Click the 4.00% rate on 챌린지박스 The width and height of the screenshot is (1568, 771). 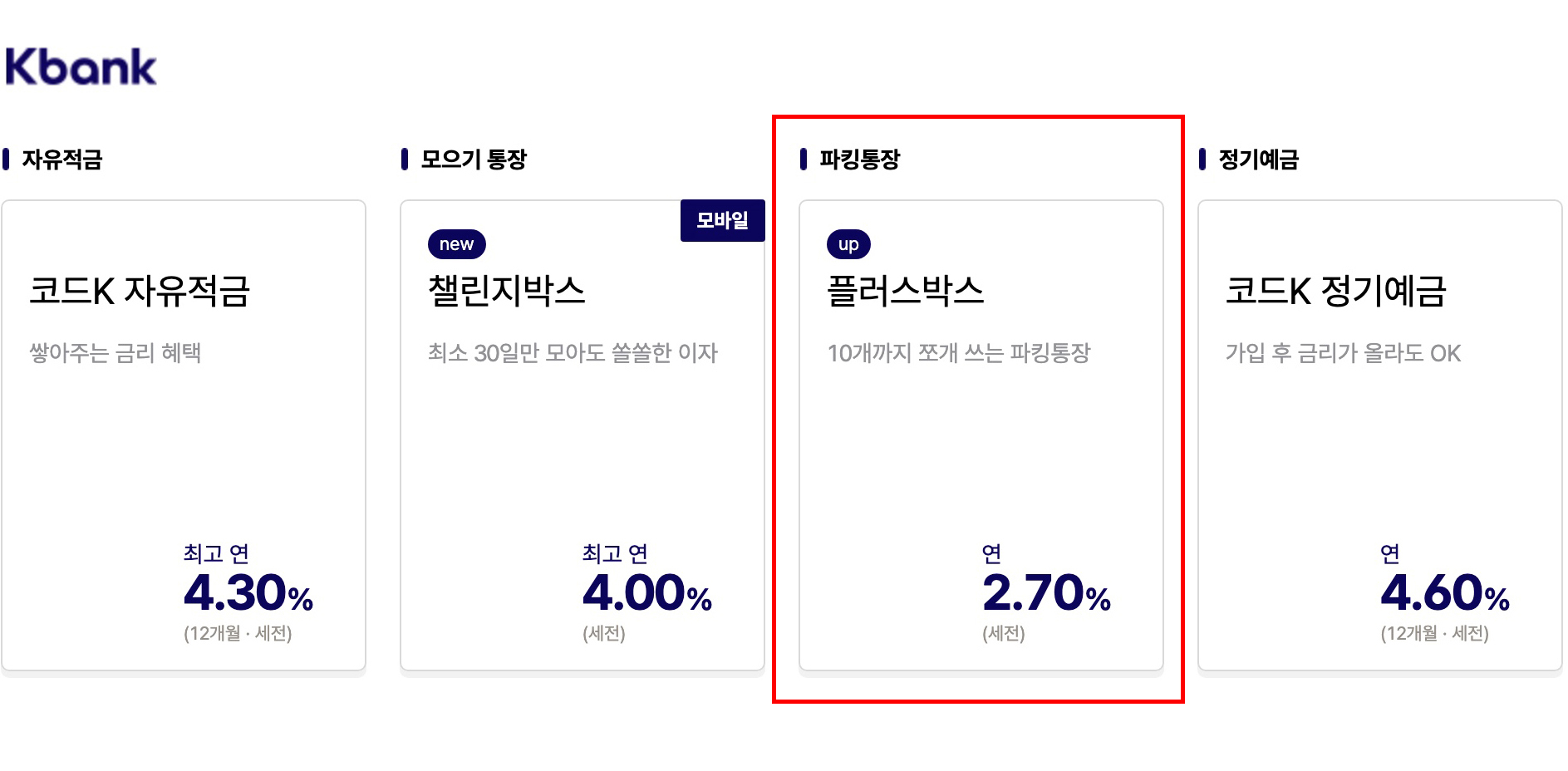pyautogui.click(x=646, y=592)
